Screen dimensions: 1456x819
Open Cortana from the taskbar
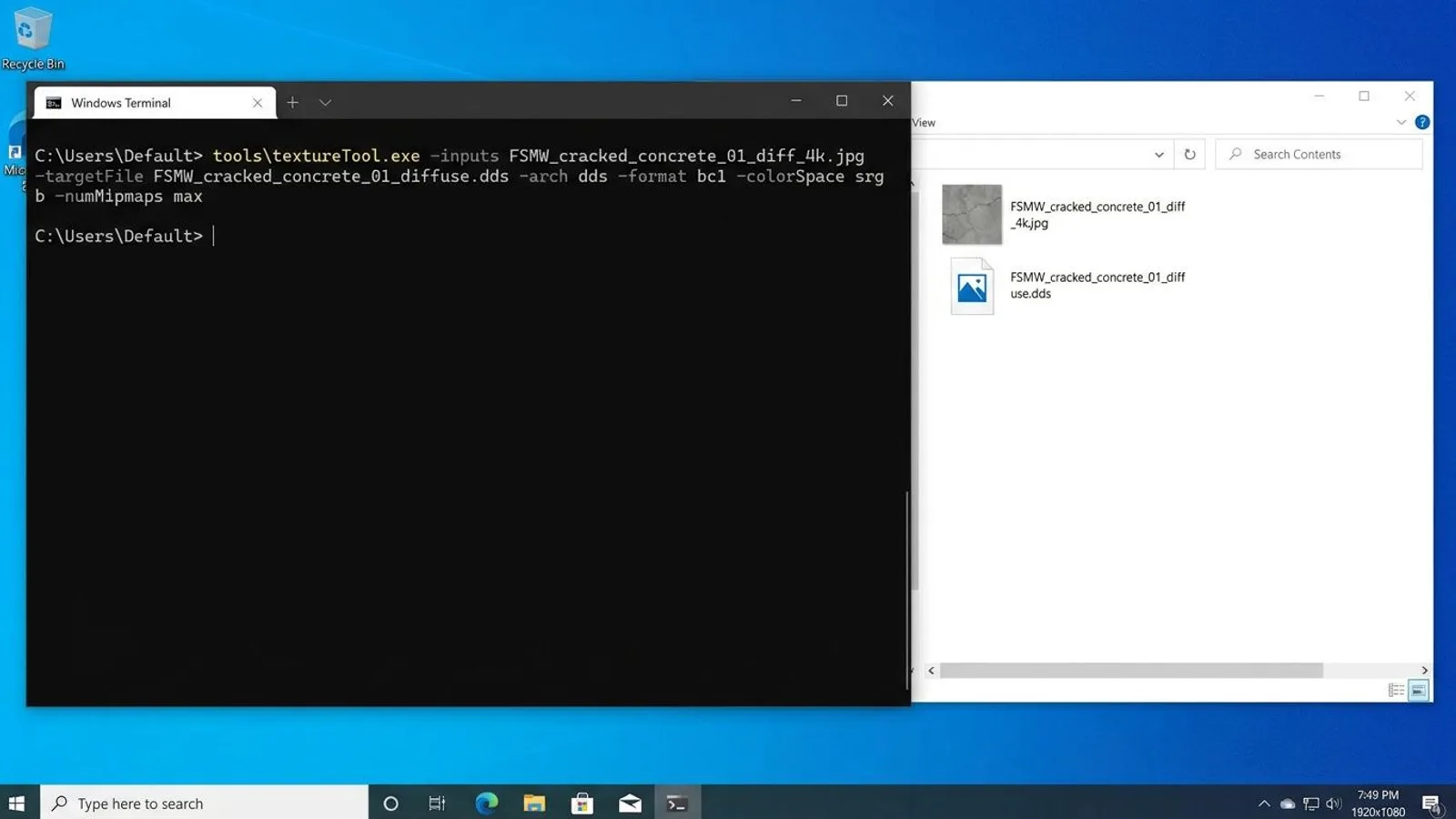pyautogui.click(x=390, y=803)
